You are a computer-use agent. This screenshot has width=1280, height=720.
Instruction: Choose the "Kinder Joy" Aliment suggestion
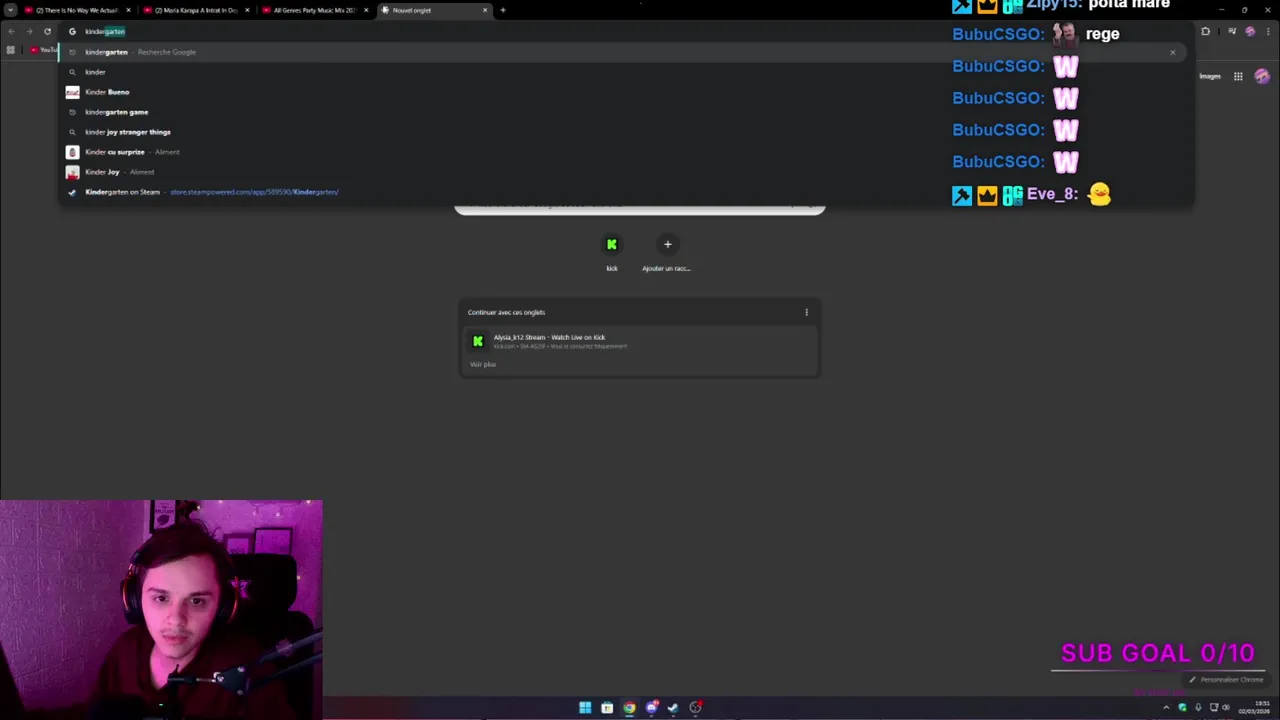pyautogui.click(x=620, y=172)
